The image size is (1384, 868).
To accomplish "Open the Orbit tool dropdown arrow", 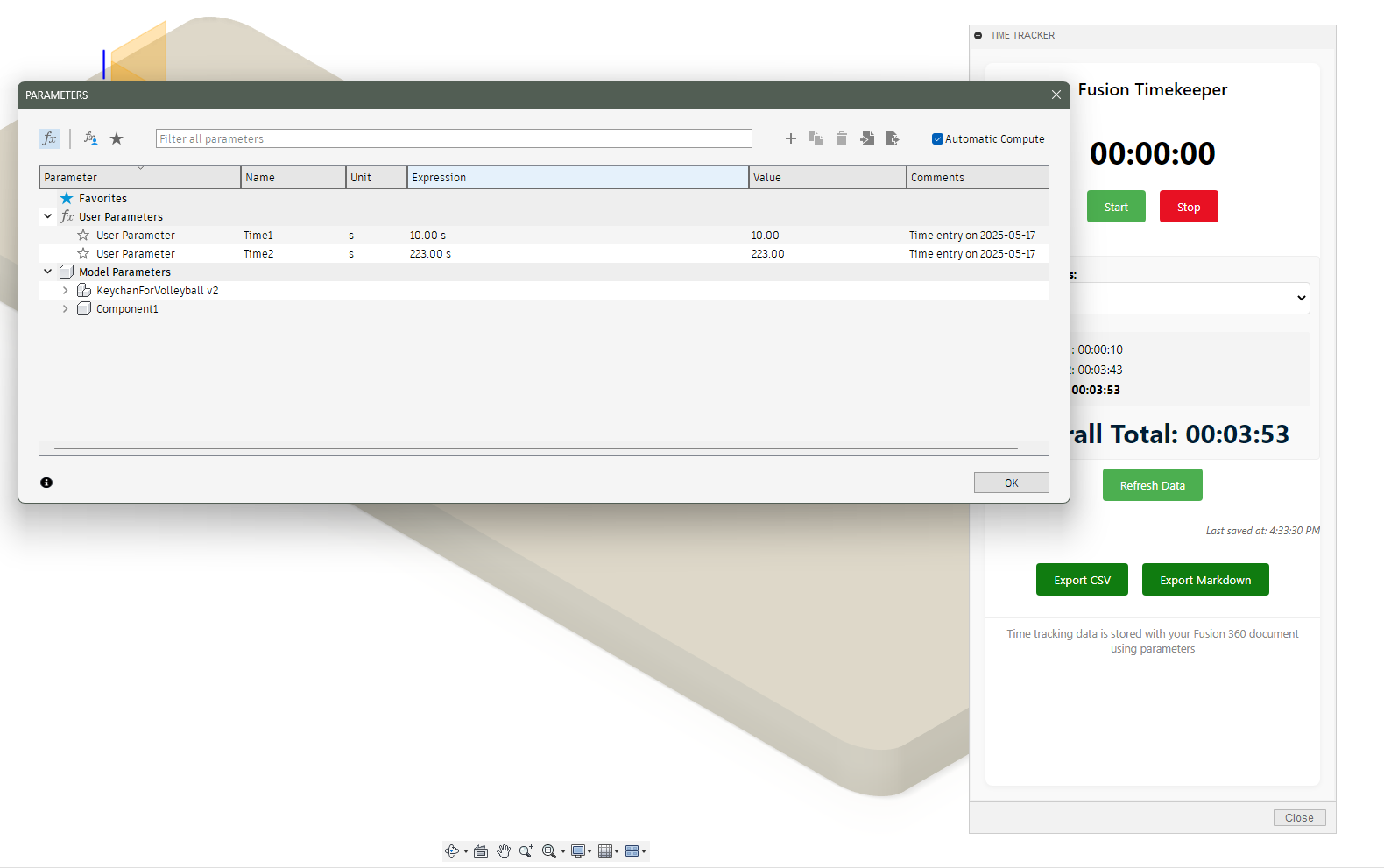I will [466, 851].
